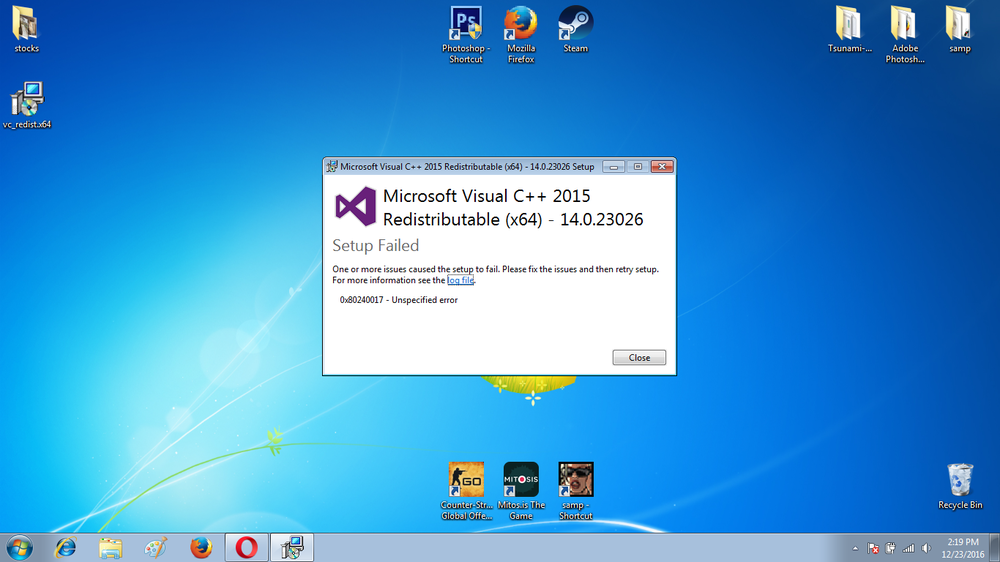Close the setup window with red X
The width and height of the screenshot is (1000, 562).
pos(662,166)
